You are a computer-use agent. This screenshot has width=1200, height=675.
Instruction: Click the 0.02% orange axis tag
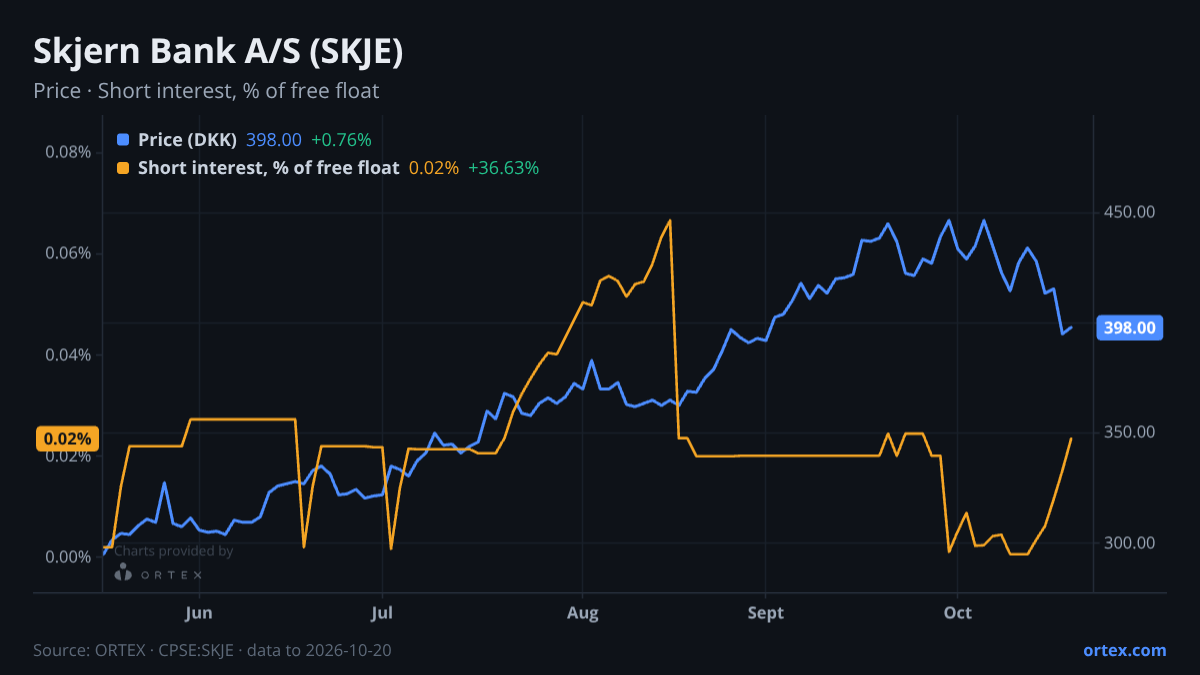coord(68,439)
